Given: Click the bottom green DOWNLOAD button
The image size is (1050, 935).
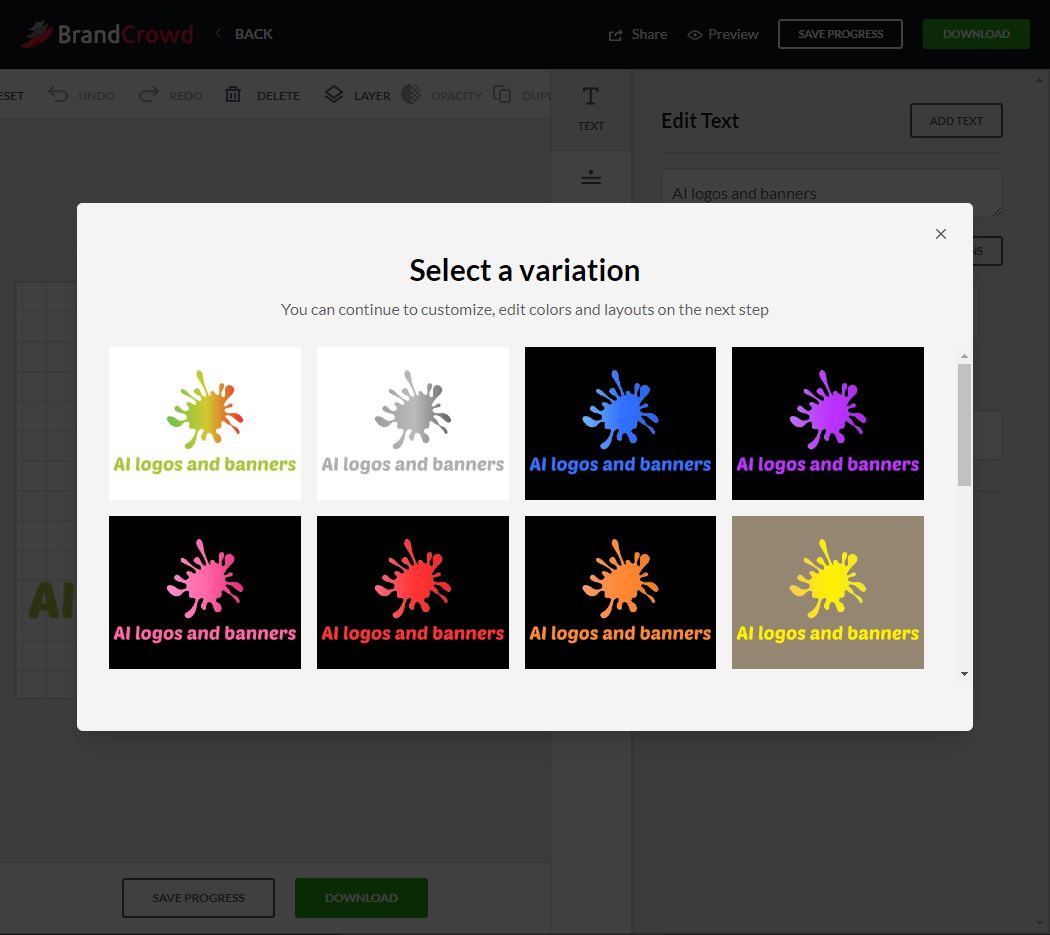Looking at the screenshot, I should click(362, 897).
